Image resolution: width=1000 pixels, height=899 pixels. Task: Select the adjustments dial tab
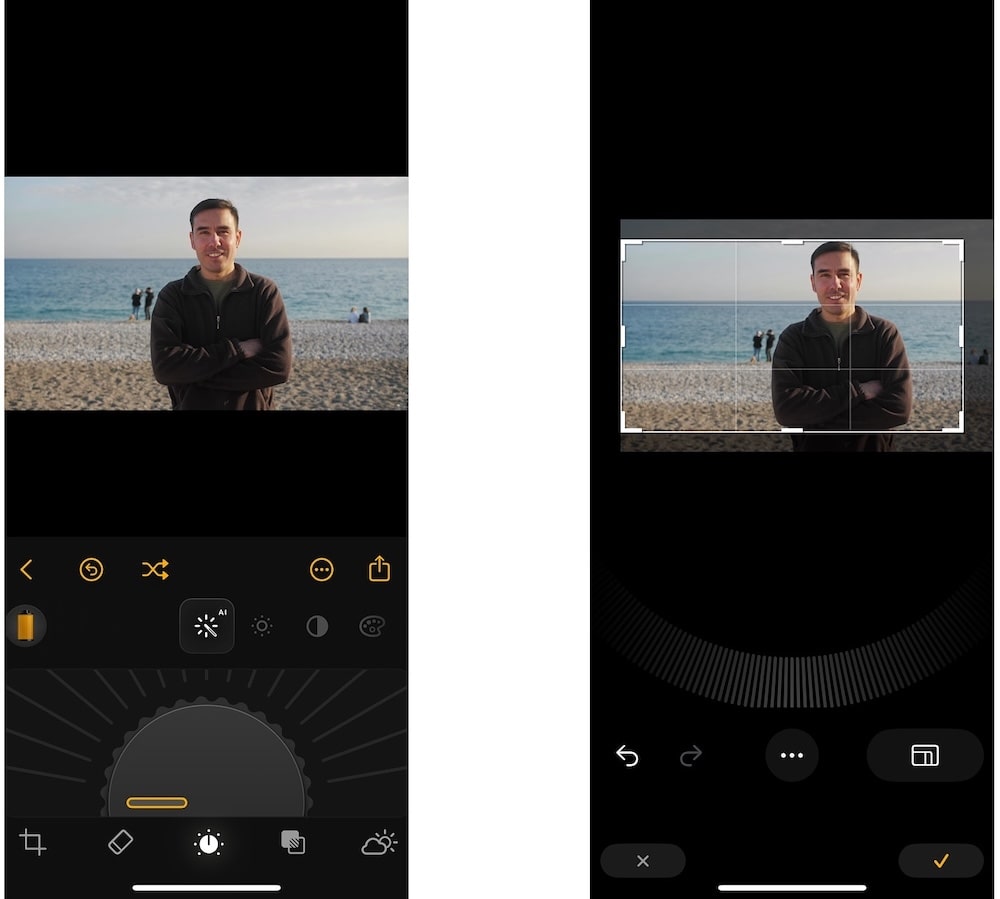coord(208,843)
